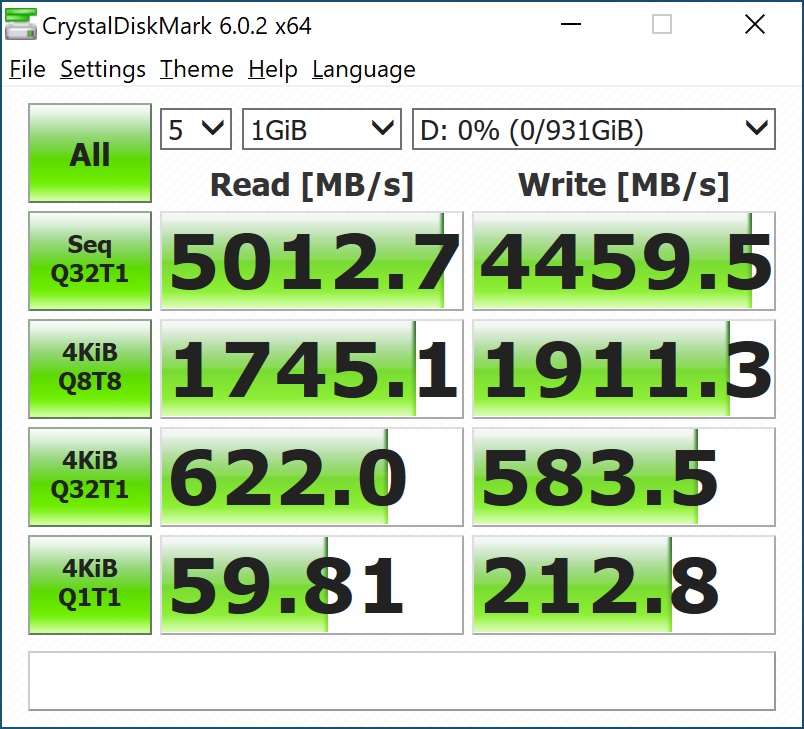Select the 4459.5 sequential write result
Screen dimensions: 804x729
pos(624,261)
